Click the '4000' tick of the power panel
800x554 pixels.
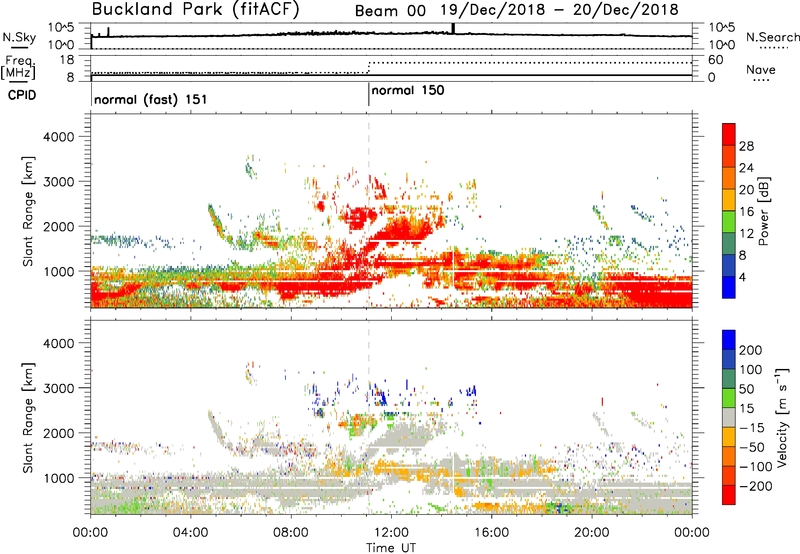(58, 137)
